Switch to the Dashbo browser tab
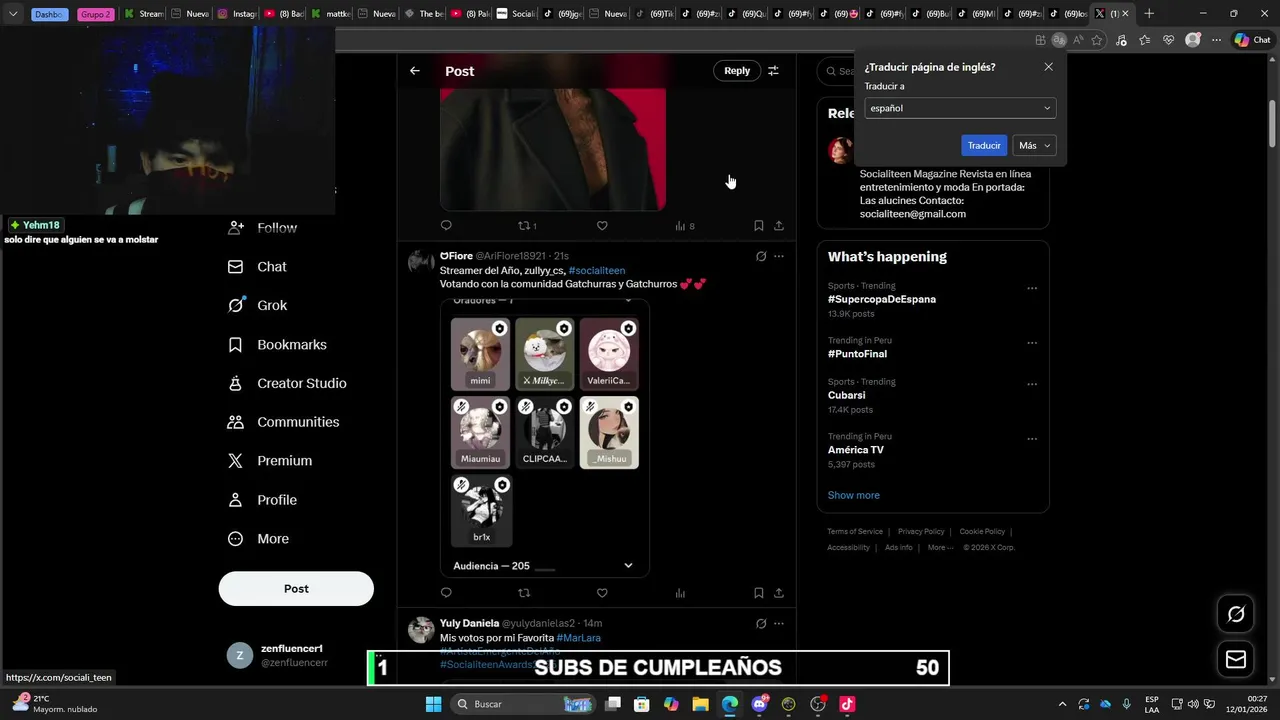This screenshot has height=720, width=1280. [49, 14]
